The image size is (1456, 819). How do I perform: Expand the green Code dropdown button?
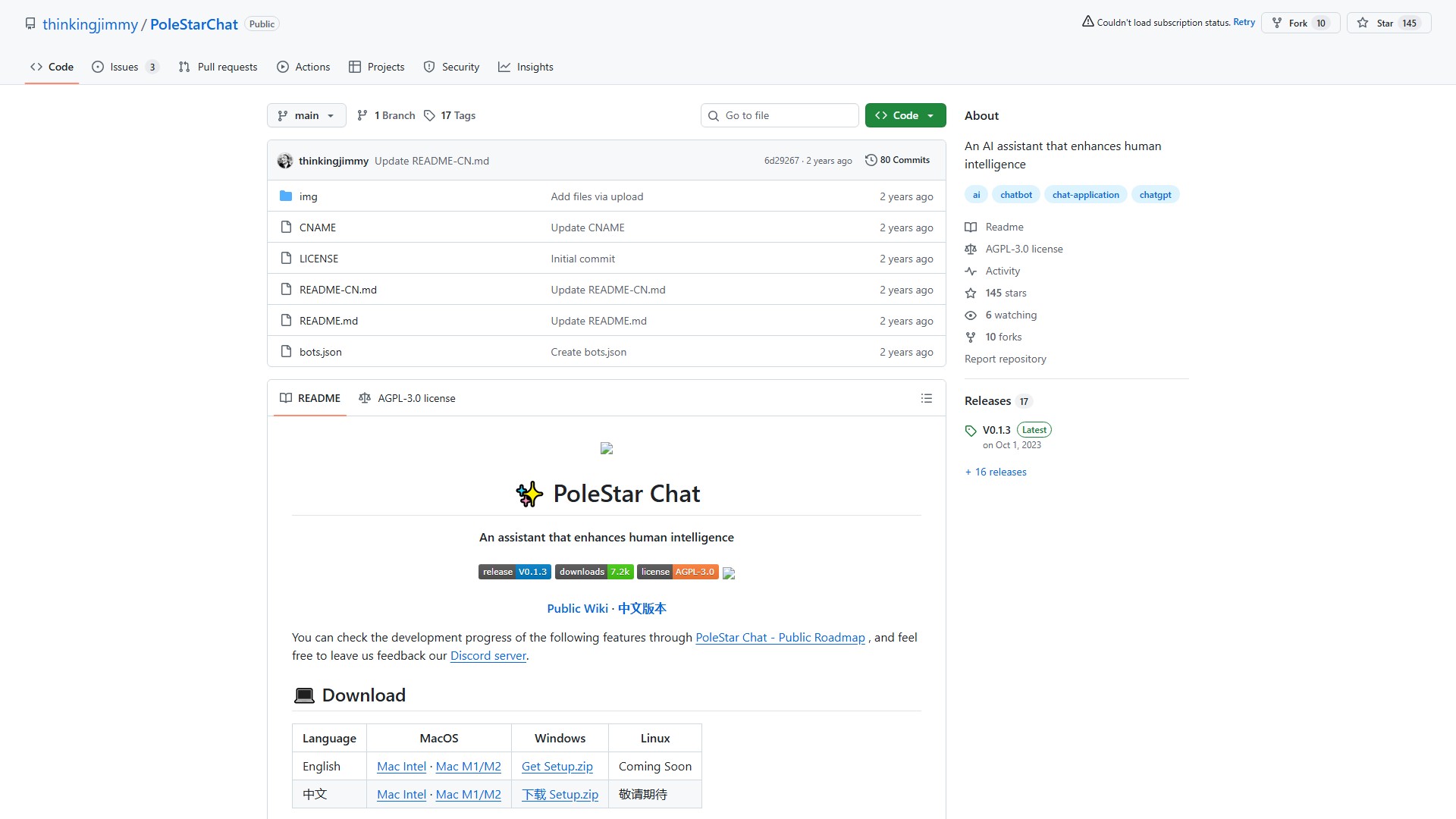tap(905, 115)
